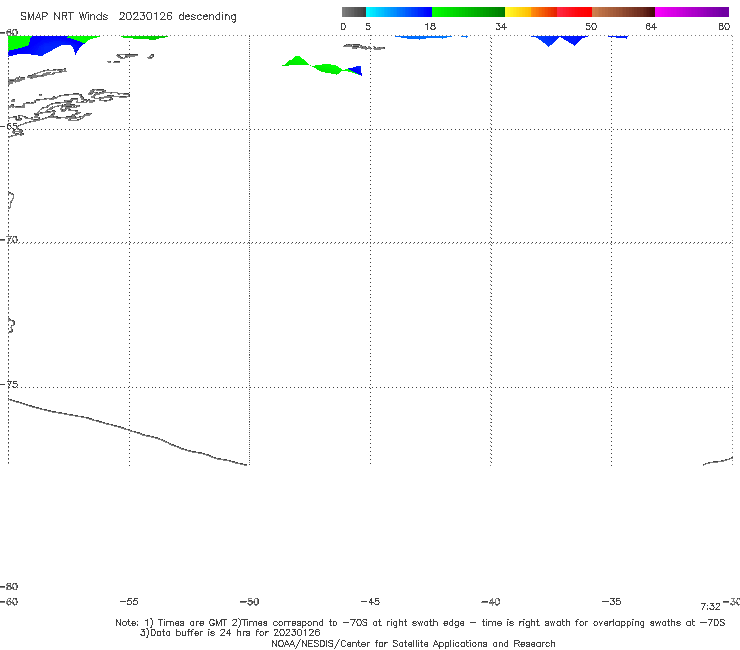
Task: Click the 'Note: 1) Times are GMT' line
Action: (420, 623)
